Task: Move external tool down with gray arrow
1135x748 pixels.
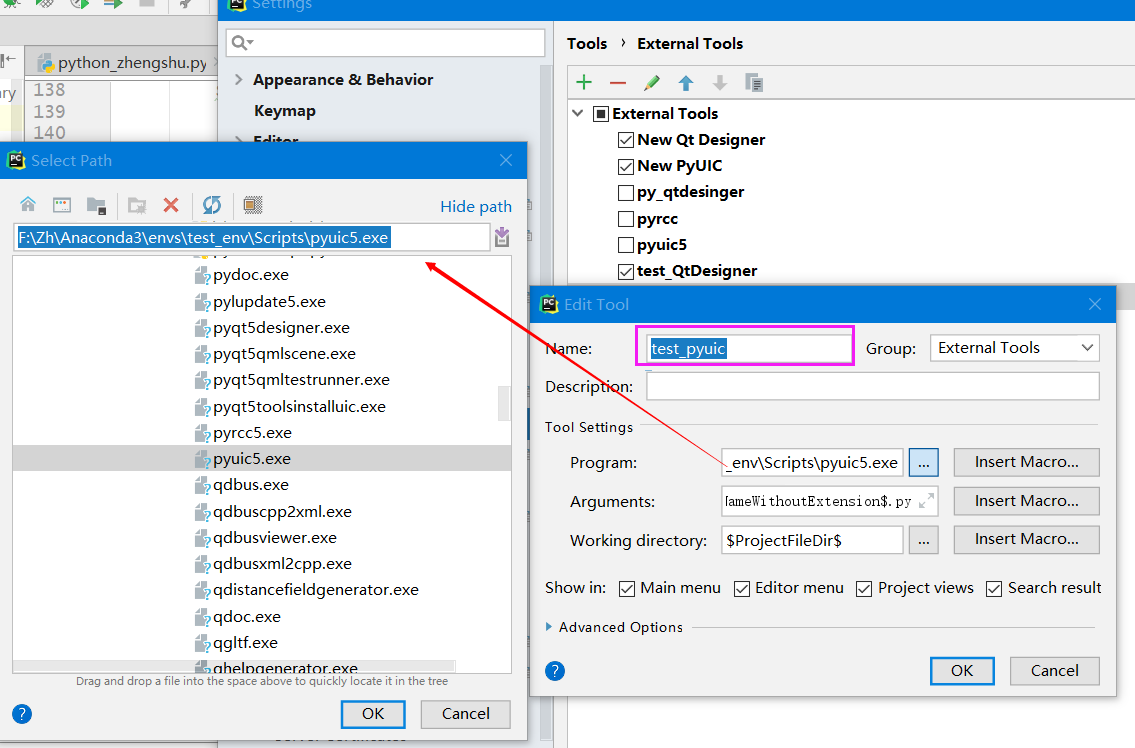Action: [x=720, y=83]
